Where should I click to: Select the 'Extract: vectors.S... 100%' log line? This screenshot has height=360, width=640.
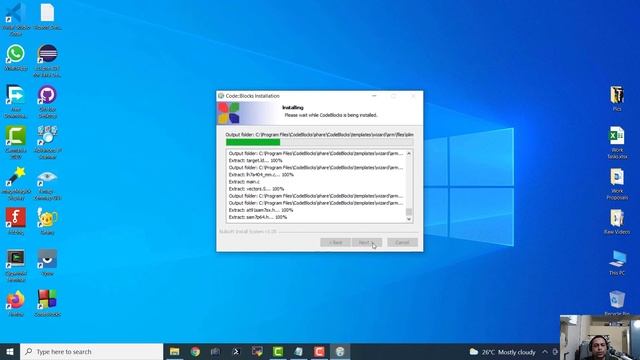coord(256,189)
